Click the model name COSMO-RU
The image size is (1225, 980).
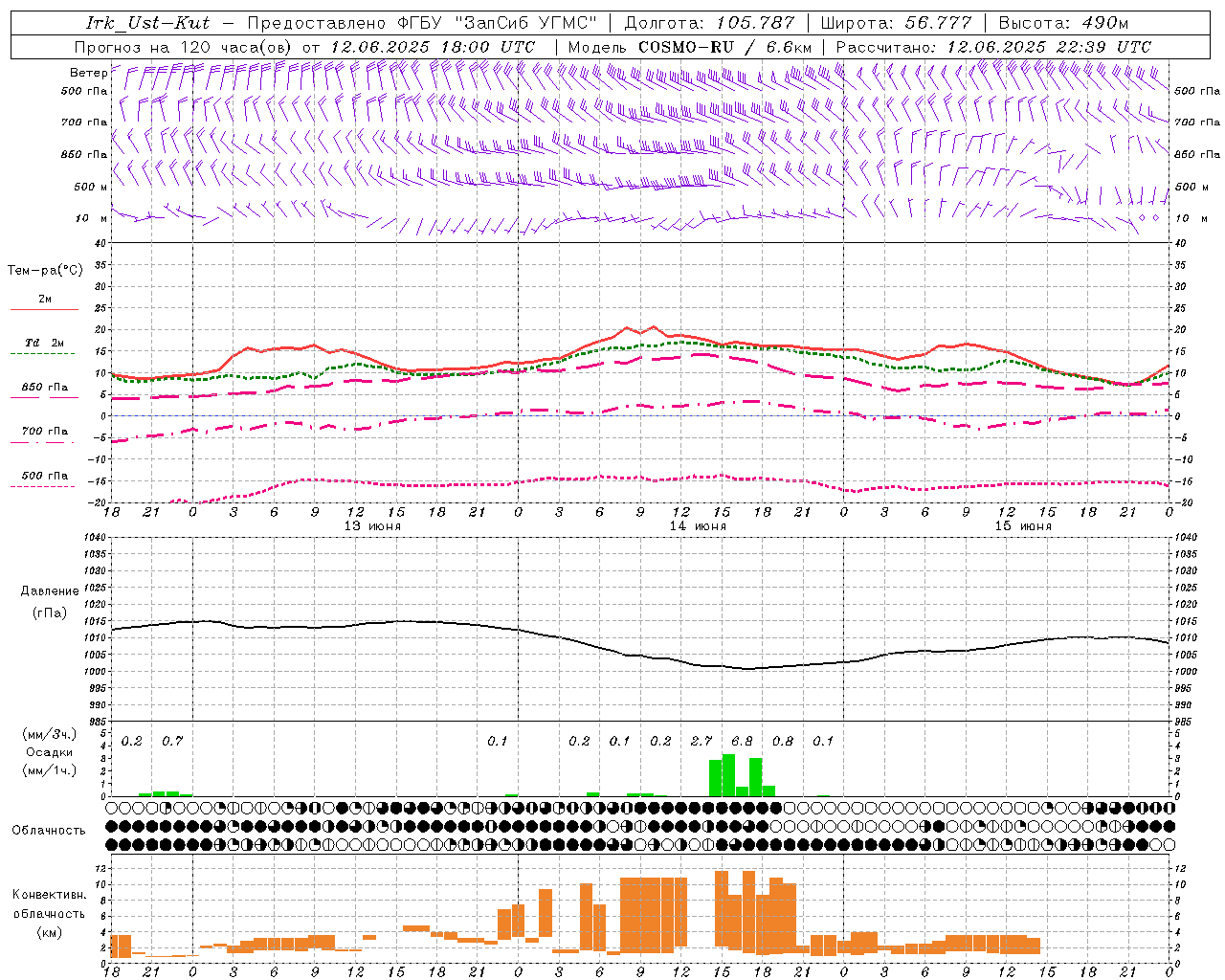[x=686, y=46]
